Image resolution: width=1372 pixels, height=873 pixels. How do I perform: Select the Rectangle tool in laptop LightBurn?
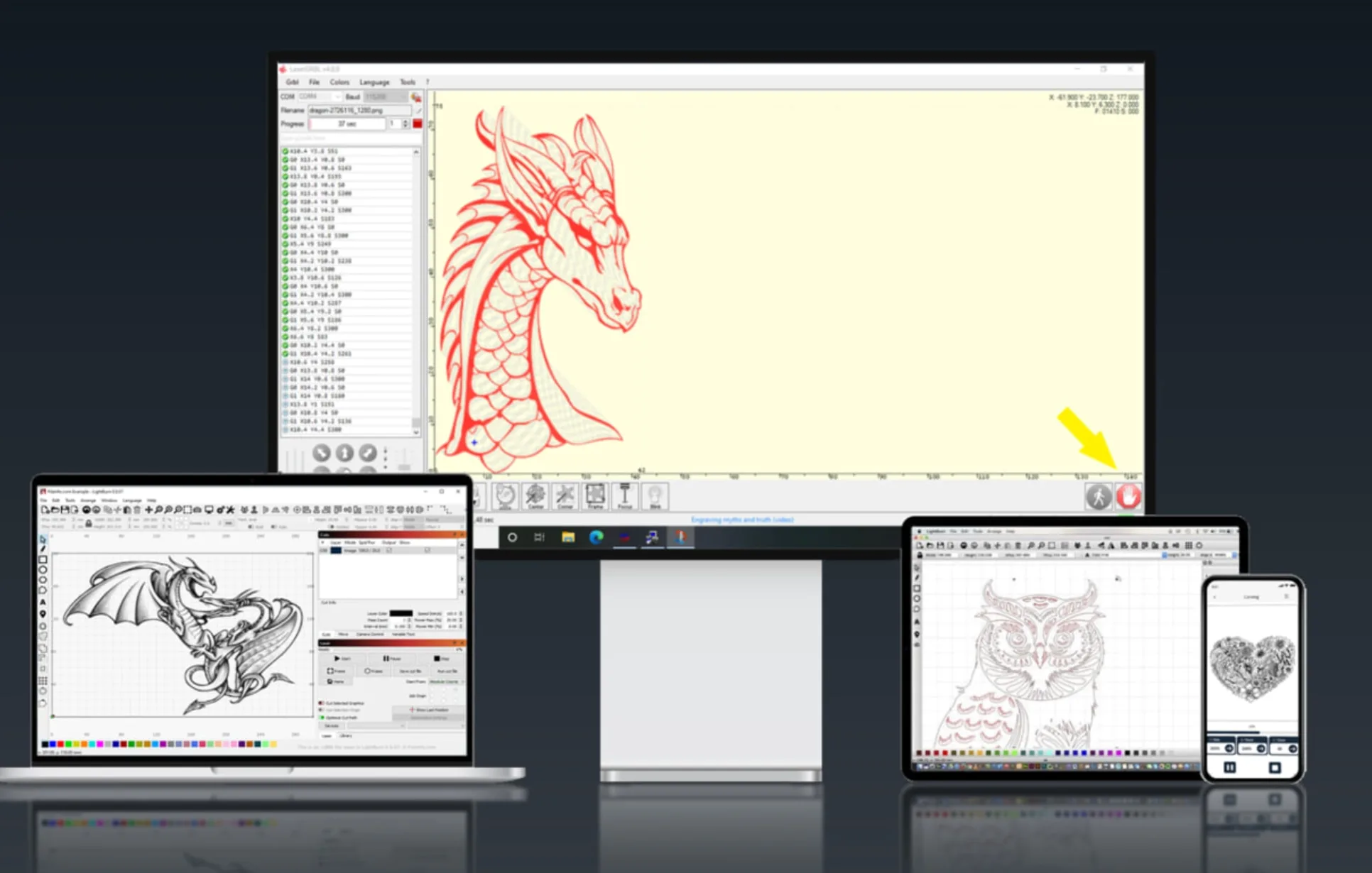43,559
